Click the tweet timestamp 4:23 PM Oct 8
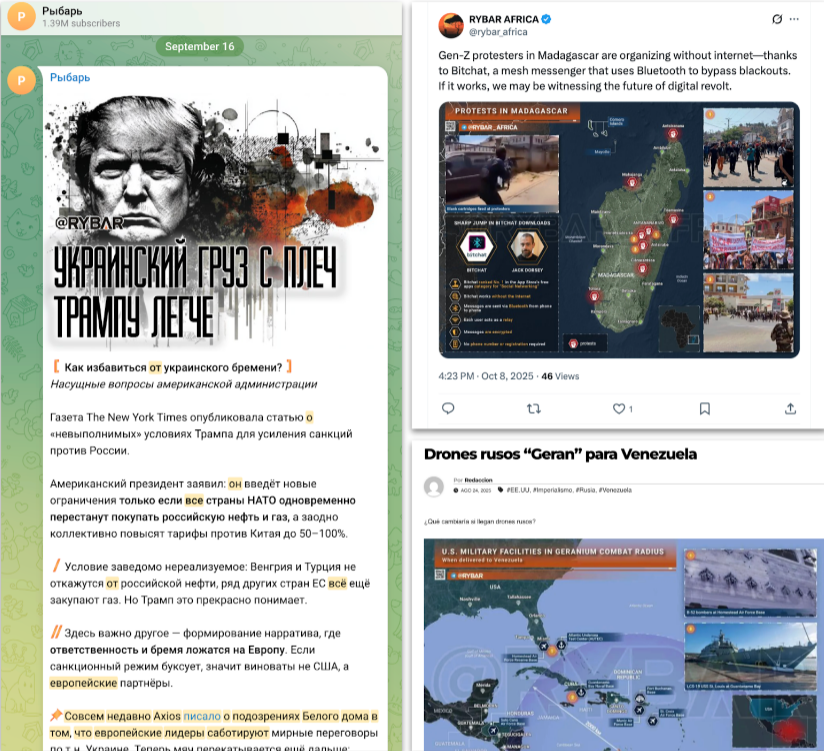Image resolution: width=824 pixels, height=751 pixels. coord(486,376)
